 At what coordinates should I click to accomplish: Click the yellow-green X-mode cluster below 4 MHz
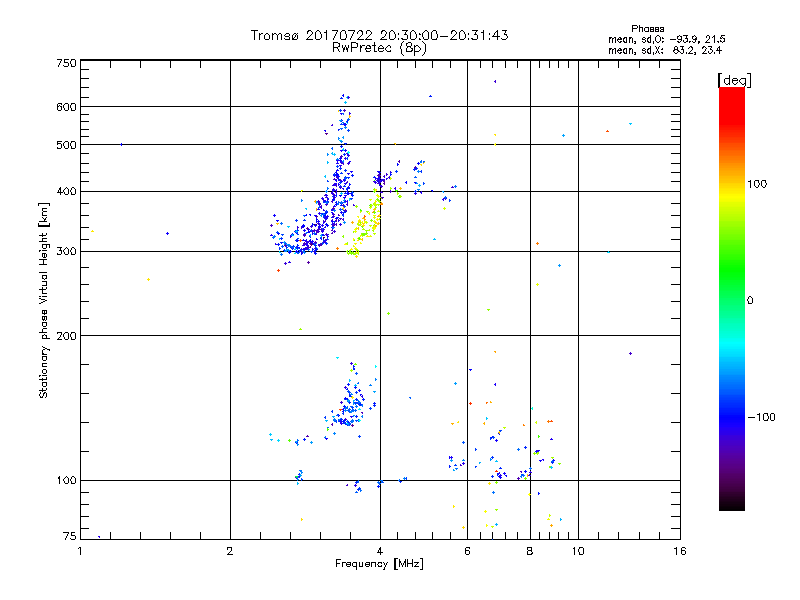365,224
